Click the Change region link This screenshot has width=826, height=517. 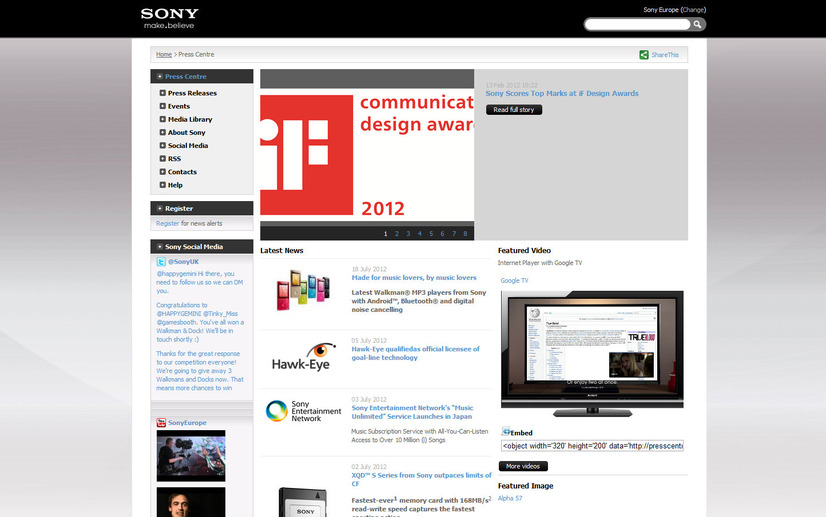pyautogui.click(x=693, y=9)
